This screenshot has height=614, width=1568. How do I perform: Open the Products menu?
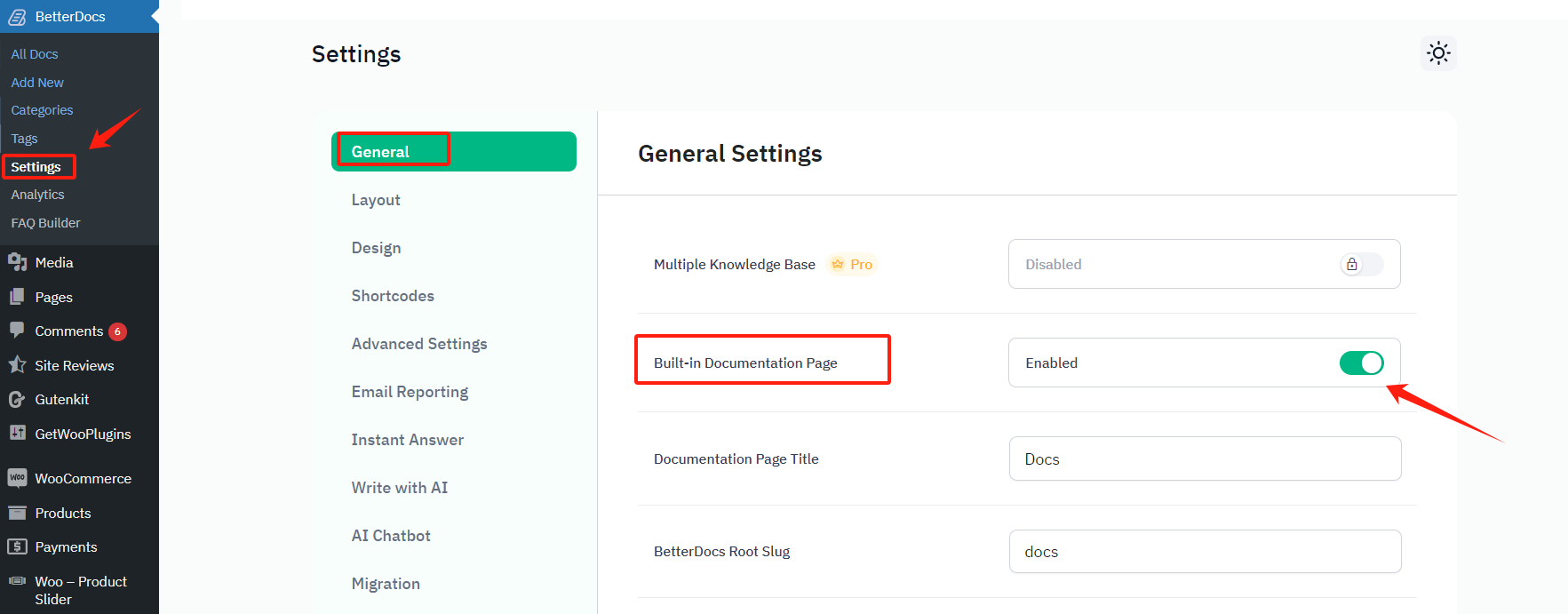pos(79,513)
